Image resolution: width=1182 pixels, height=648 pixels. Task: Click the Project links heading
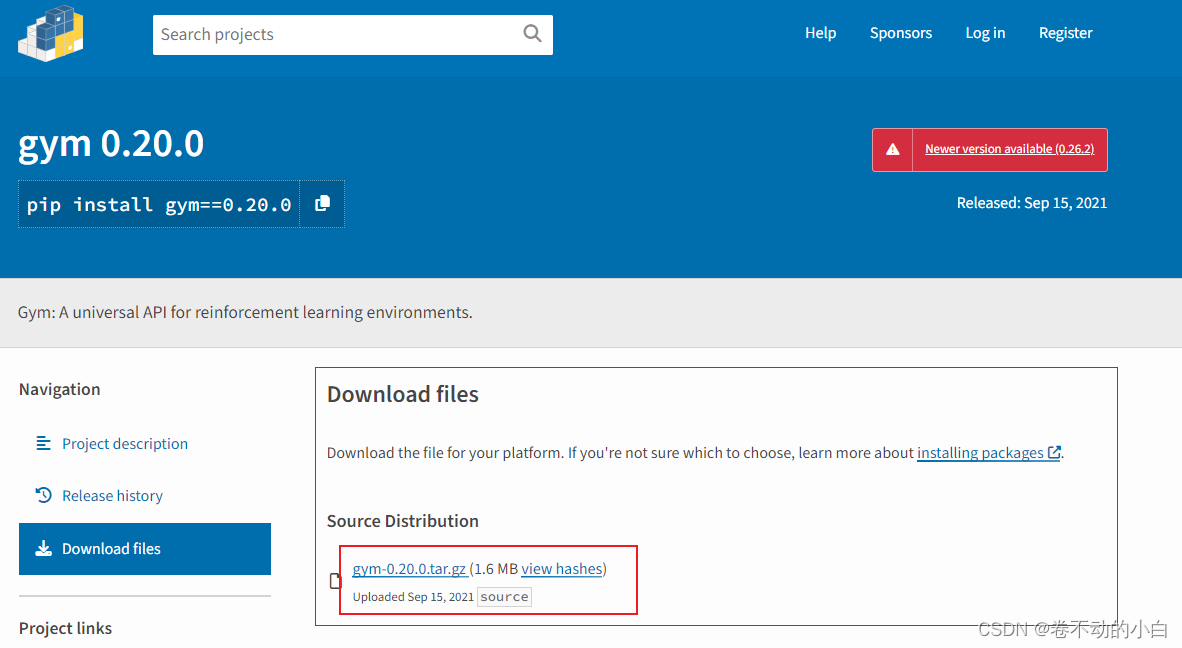(x=66, y=628)
